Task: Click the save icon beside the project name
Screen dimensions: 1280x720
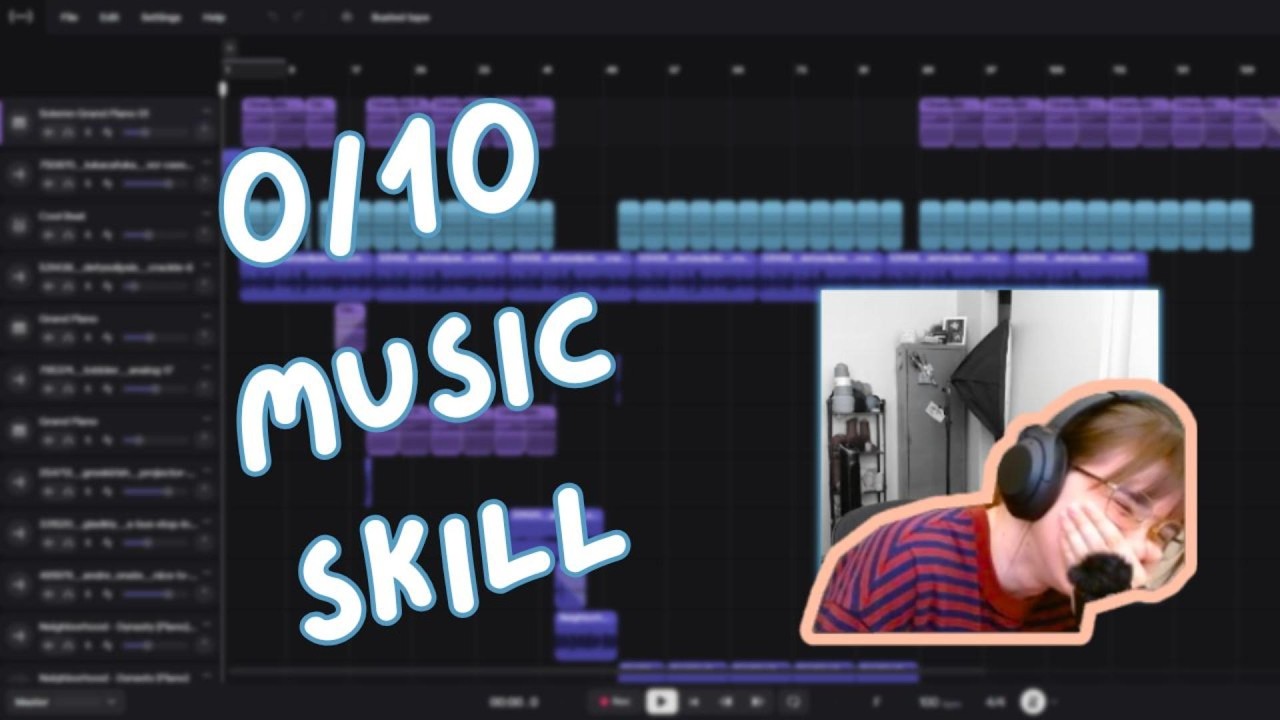Action: (347, 18)
